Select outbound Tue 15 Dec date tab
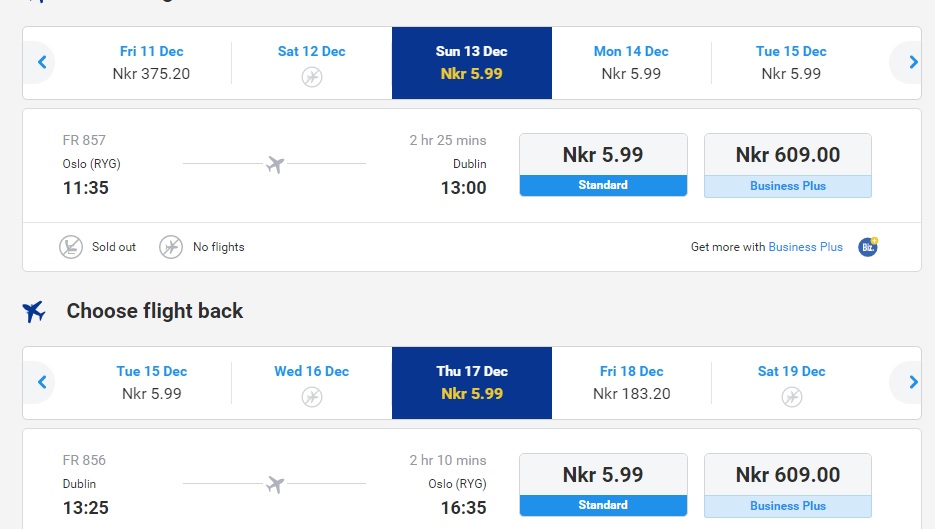 click(791, 63)
